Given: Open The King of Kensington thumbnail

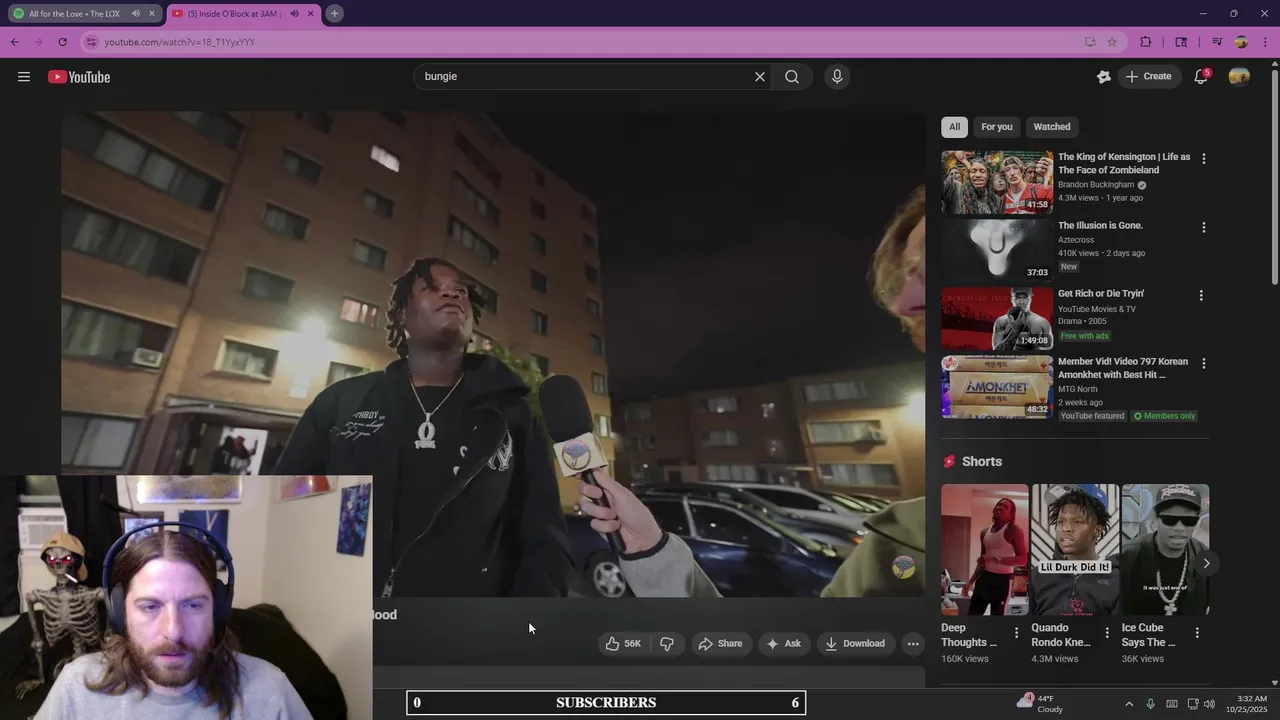Looking at the screenshot, I should point(997,182).
